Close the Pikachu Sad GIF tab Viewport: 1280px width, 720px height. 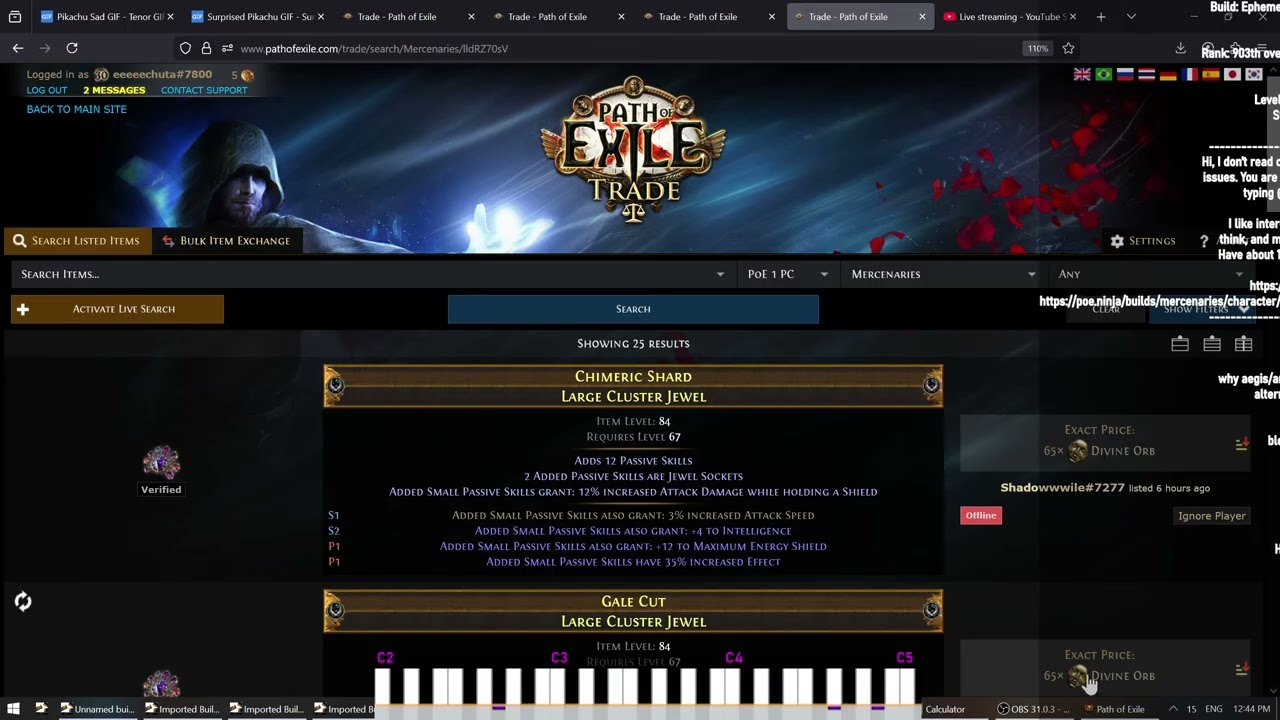(x=170, y=17)
